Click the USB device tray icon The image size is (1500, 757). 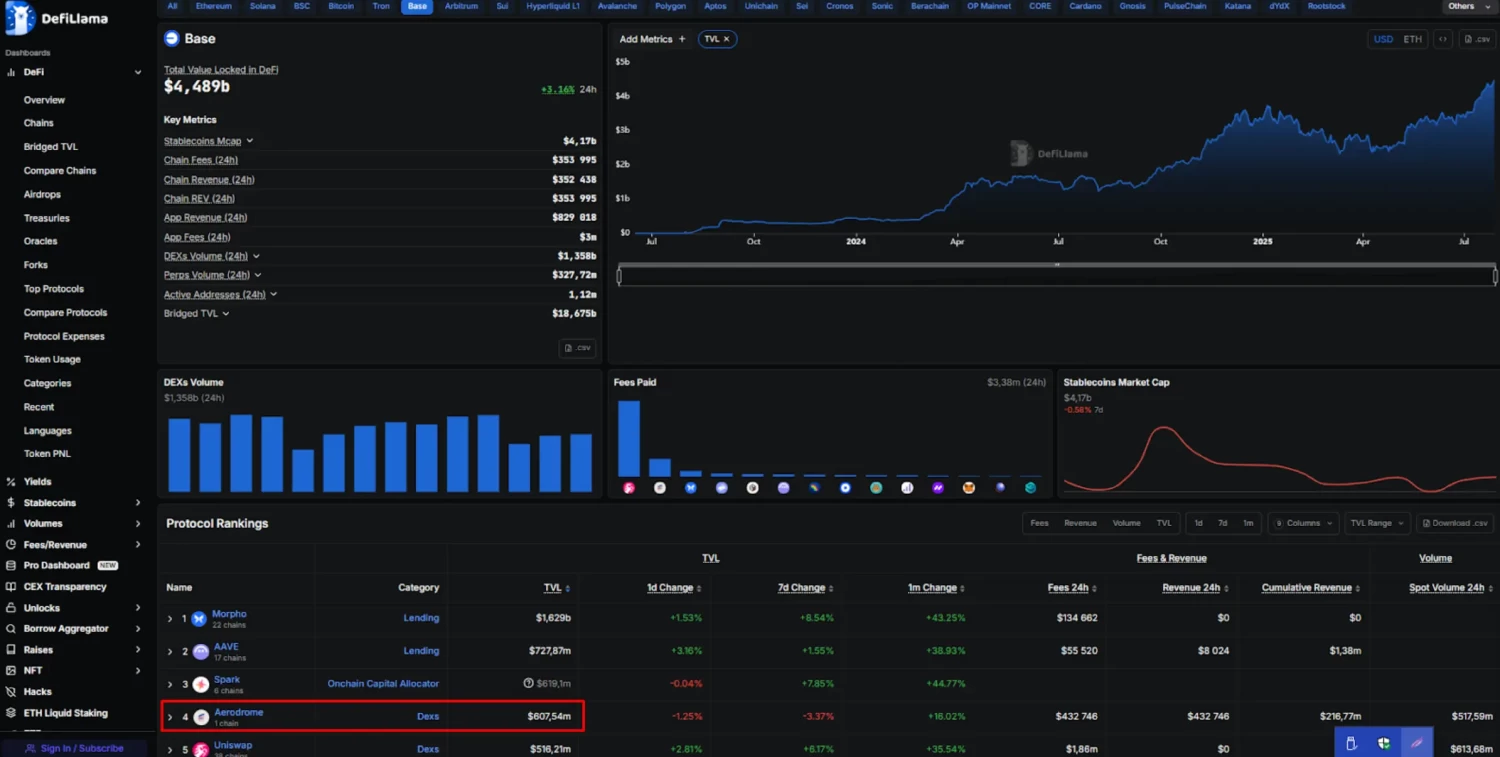[x=1351, y=743]
